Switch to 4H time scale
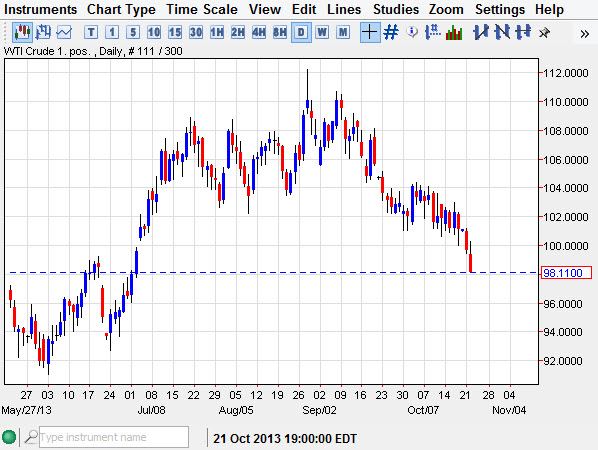Screen dimensions: 598x450 tap(259, 32)
